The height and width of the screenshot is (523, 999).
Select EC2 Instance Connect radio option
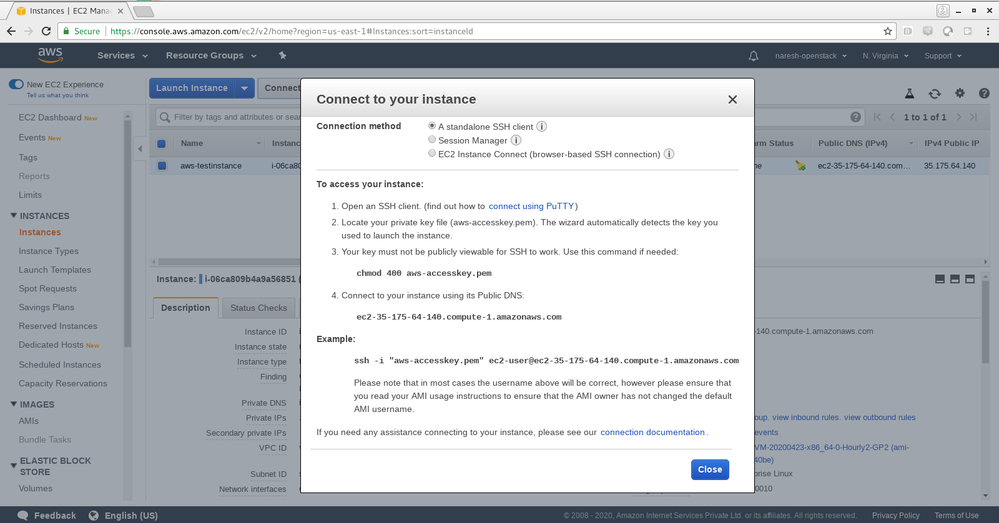(x=432, y=154)
